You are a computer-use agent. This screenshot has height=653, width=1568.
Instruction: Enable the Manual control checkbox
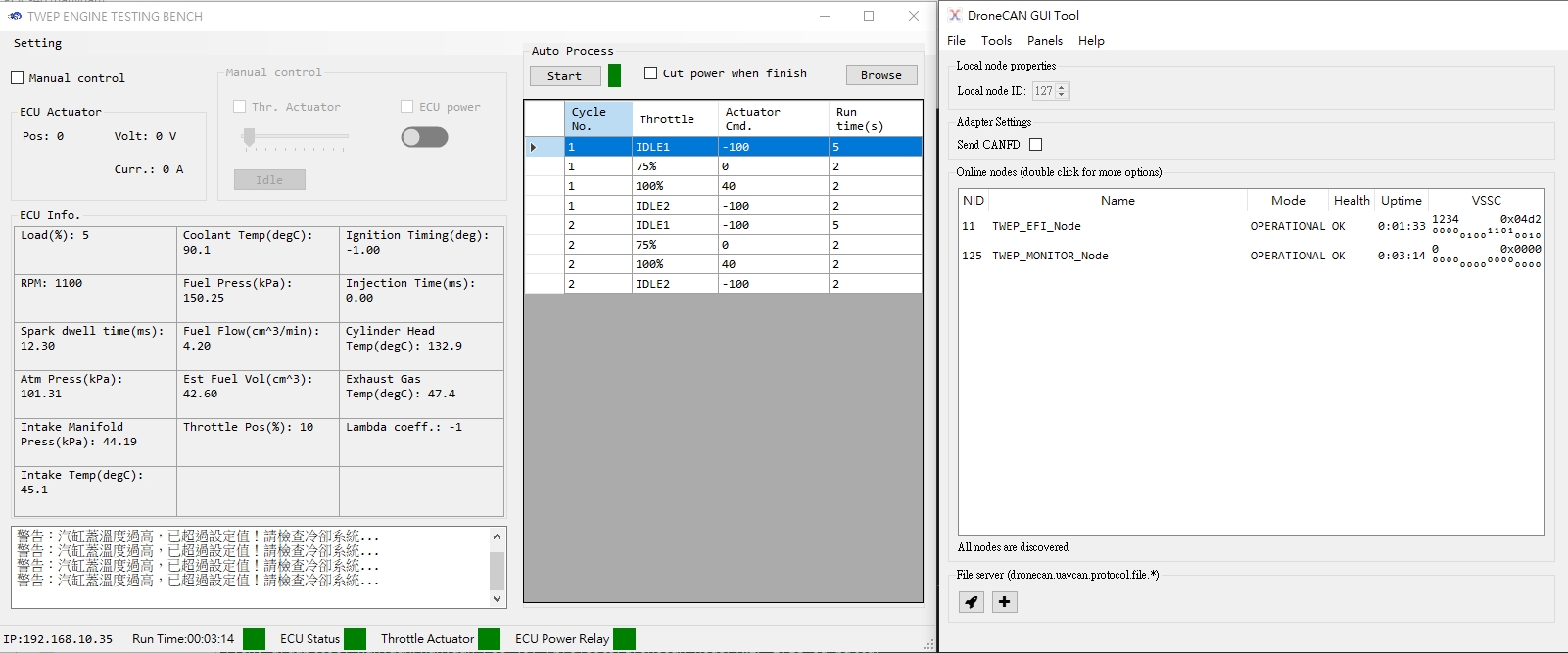[x=18, y=78]
